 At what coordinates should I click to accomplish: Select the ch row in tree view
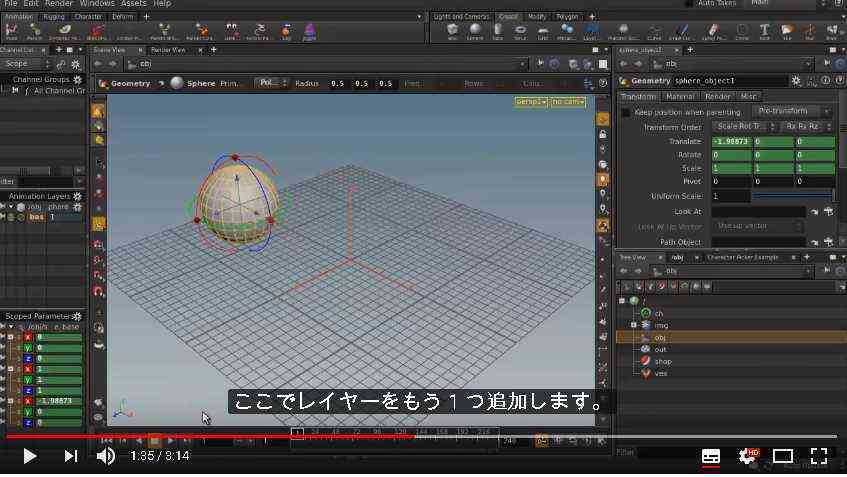pyautogui.click(x=731, y=313)
